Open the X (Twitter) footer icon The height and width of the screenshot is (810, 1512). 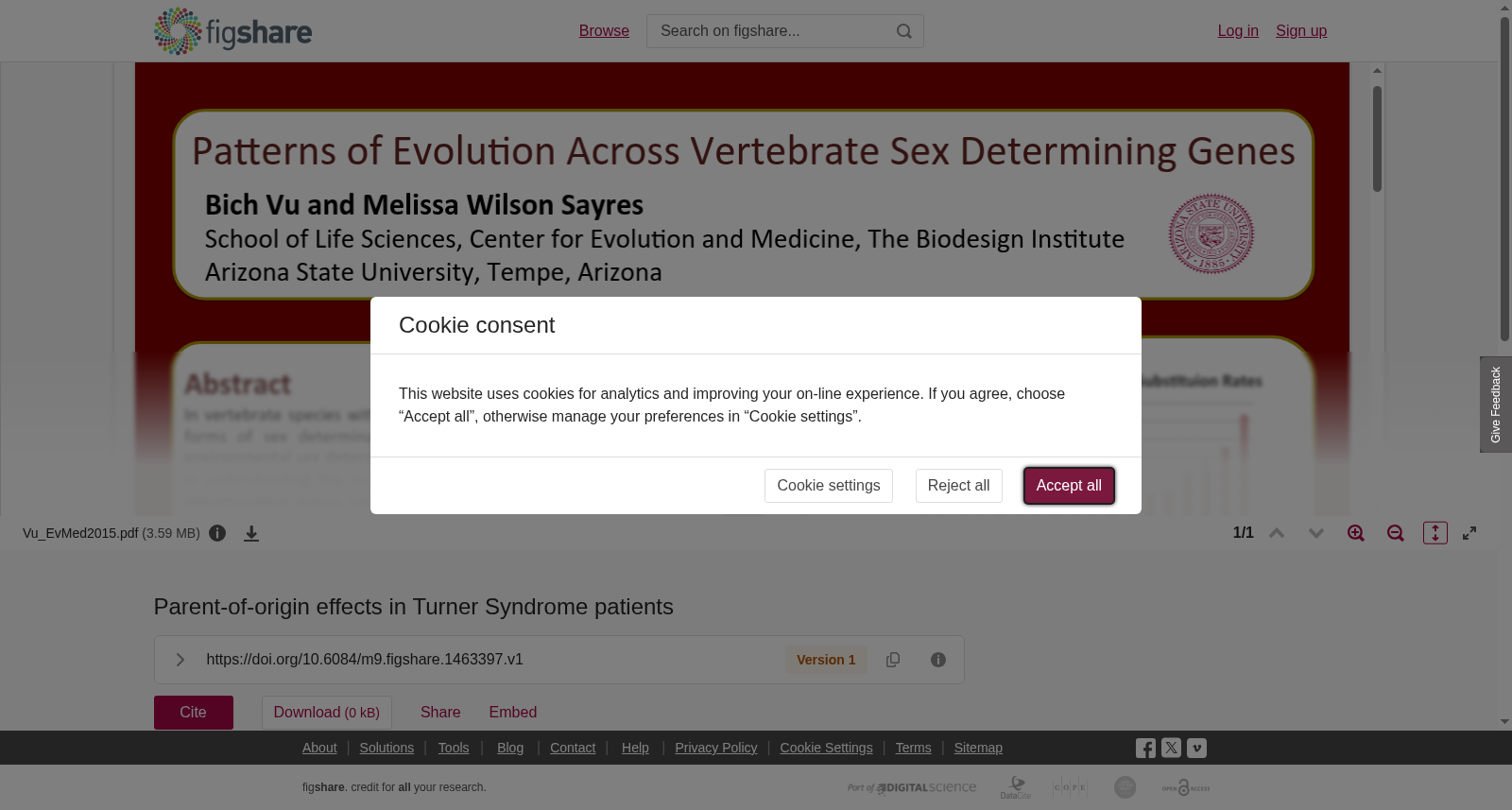click(1171, 748)
